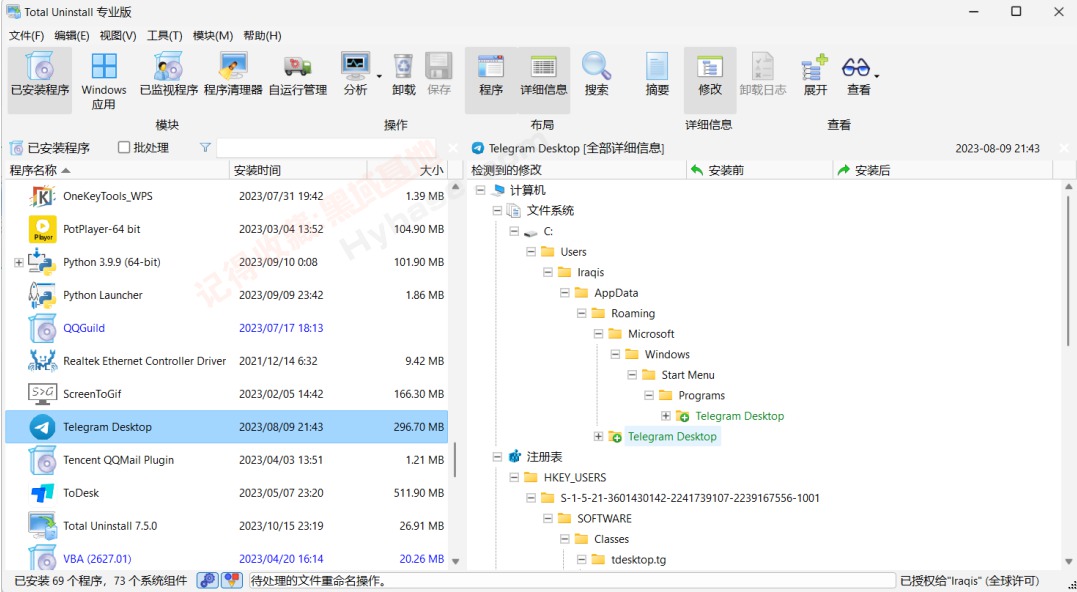Expand the Python 3.9.9 (64-bit) entry
This screenshot has height=592, width=1077.
19,262
